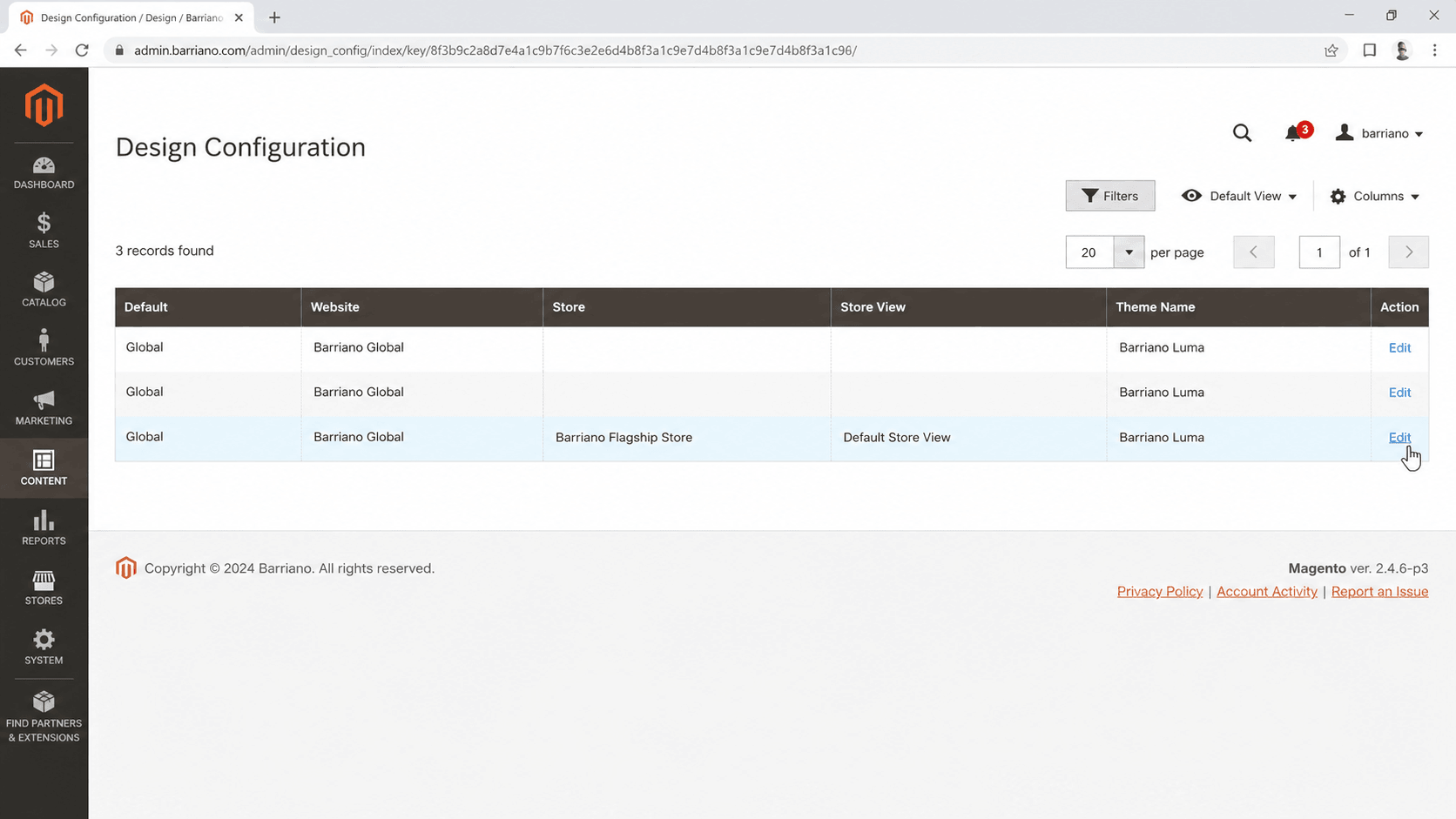
Task: Open Find Partners & Extensions
Action: tap(44, 717)
